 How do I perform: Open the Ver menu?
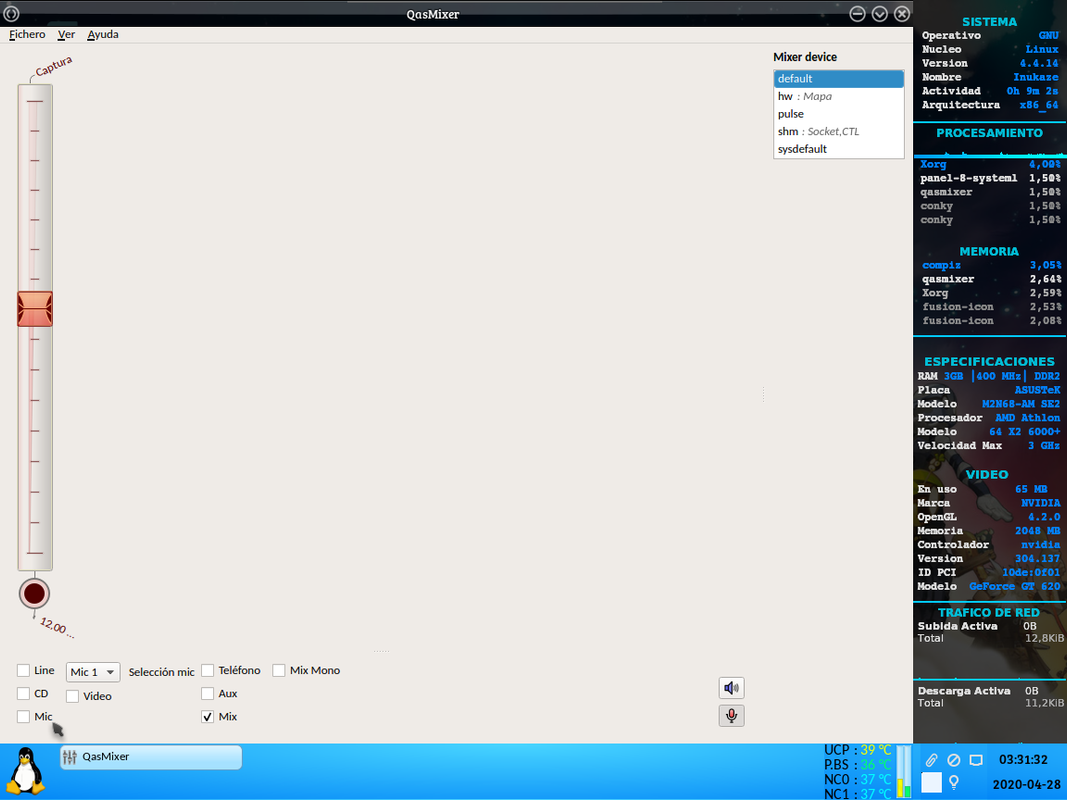click(x=66, y=34)
